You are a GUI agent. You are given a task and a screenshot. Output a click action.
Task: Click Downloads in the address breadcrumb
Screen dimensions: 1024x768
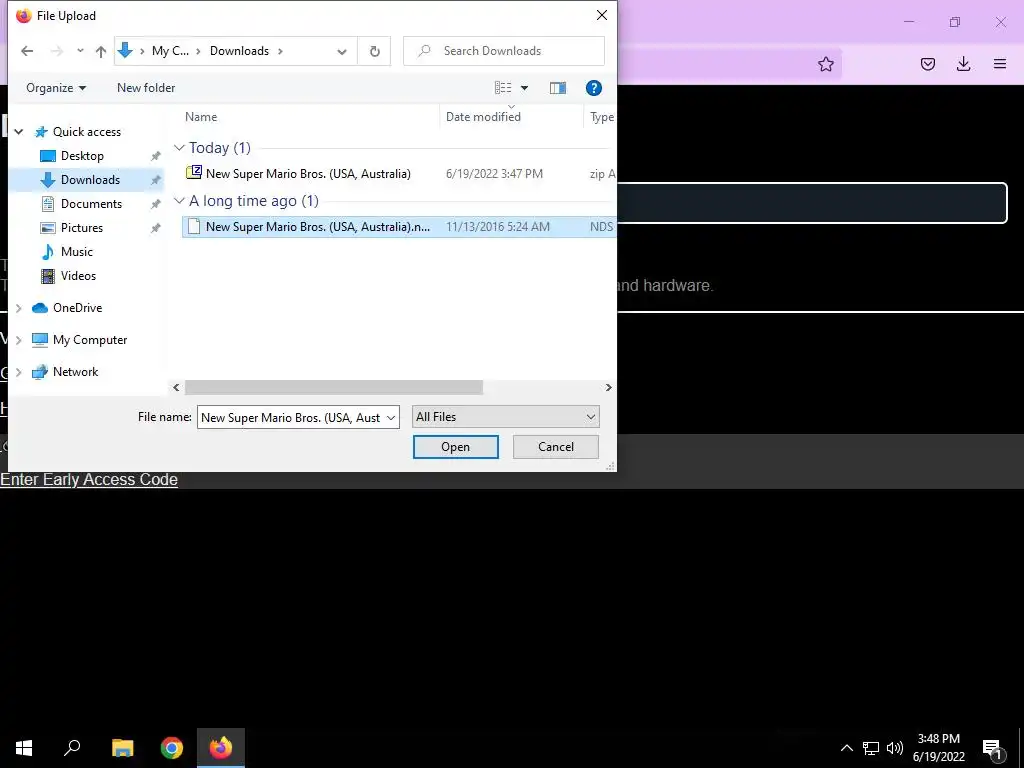[239, 51]
